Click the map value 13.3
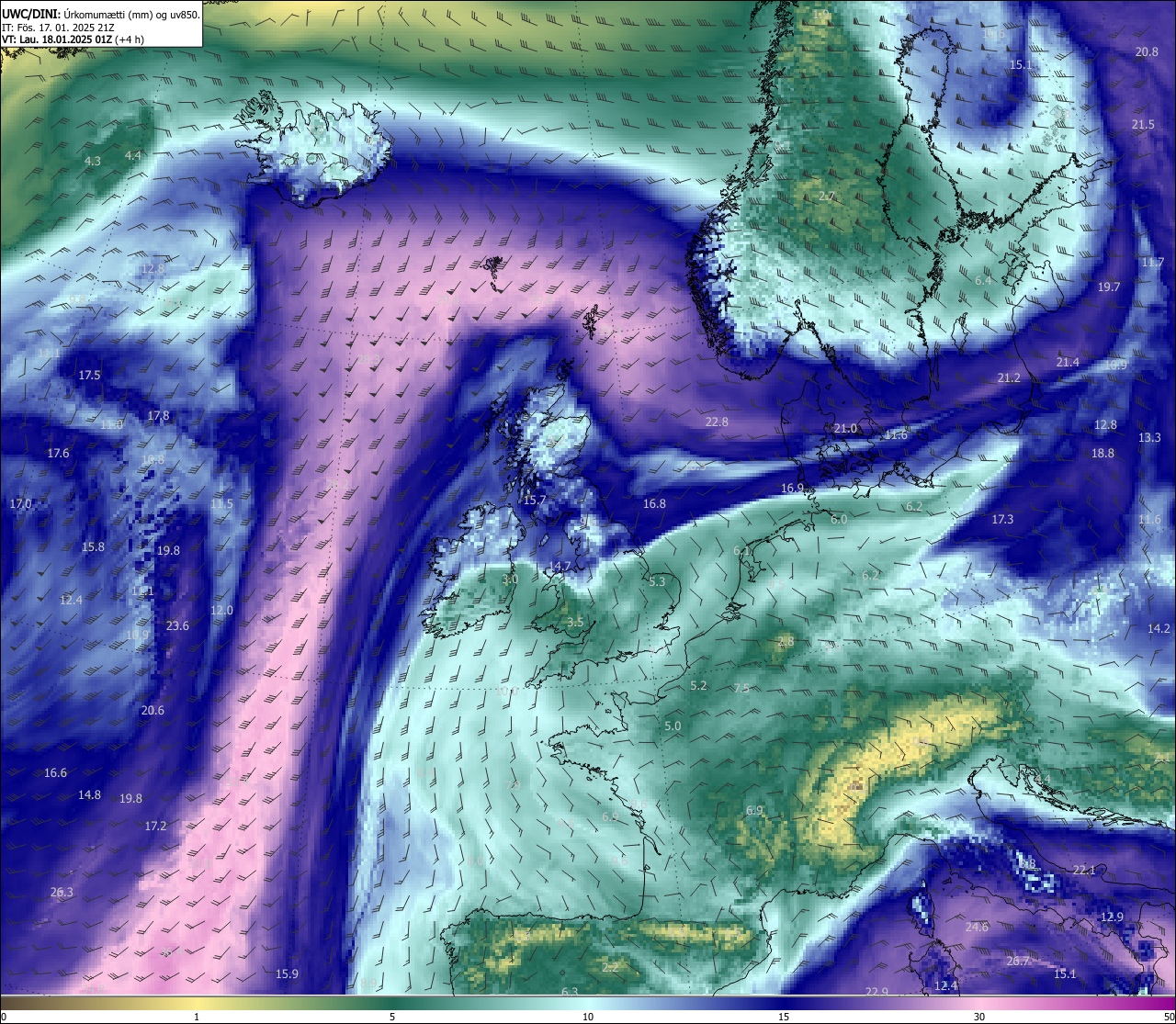 [x=1149, y=437]
